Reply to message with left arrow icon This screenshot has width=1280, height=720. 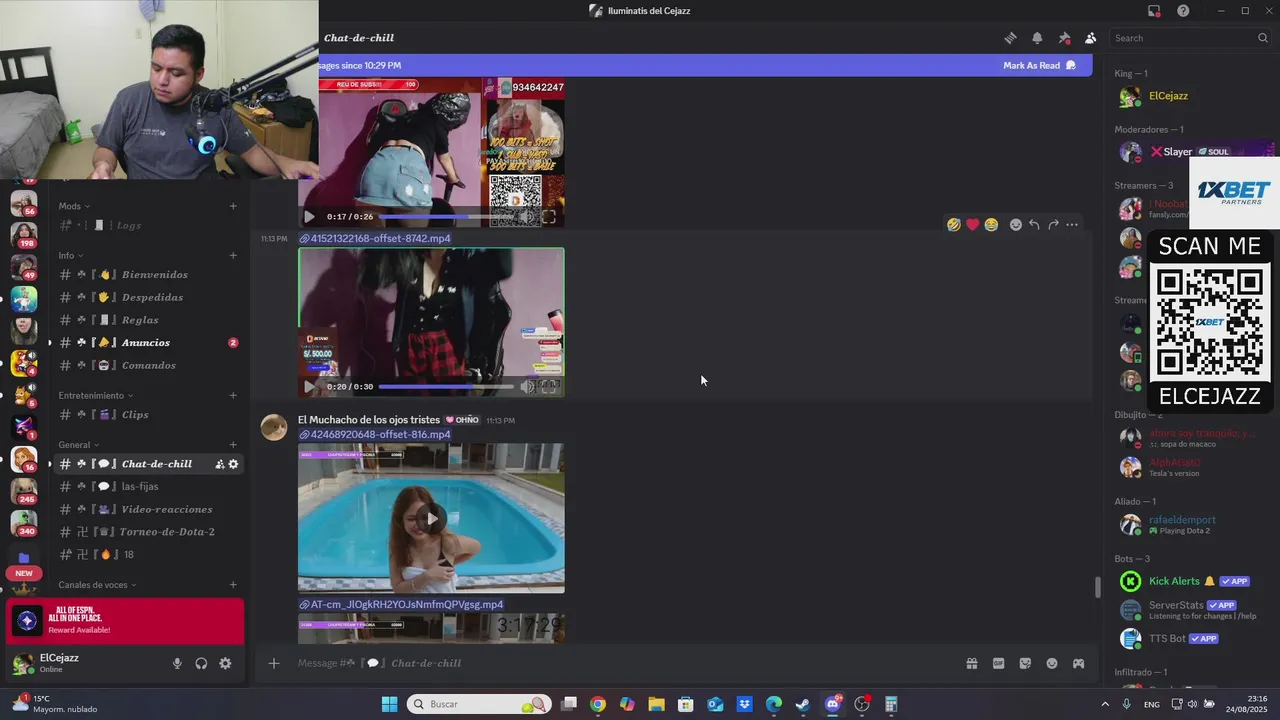click(x=1034, y=225)
